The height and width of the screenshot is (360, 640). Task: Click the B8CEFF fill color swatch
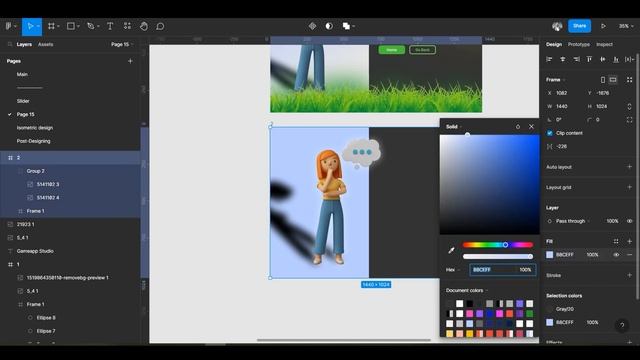(x=550, y=255)
